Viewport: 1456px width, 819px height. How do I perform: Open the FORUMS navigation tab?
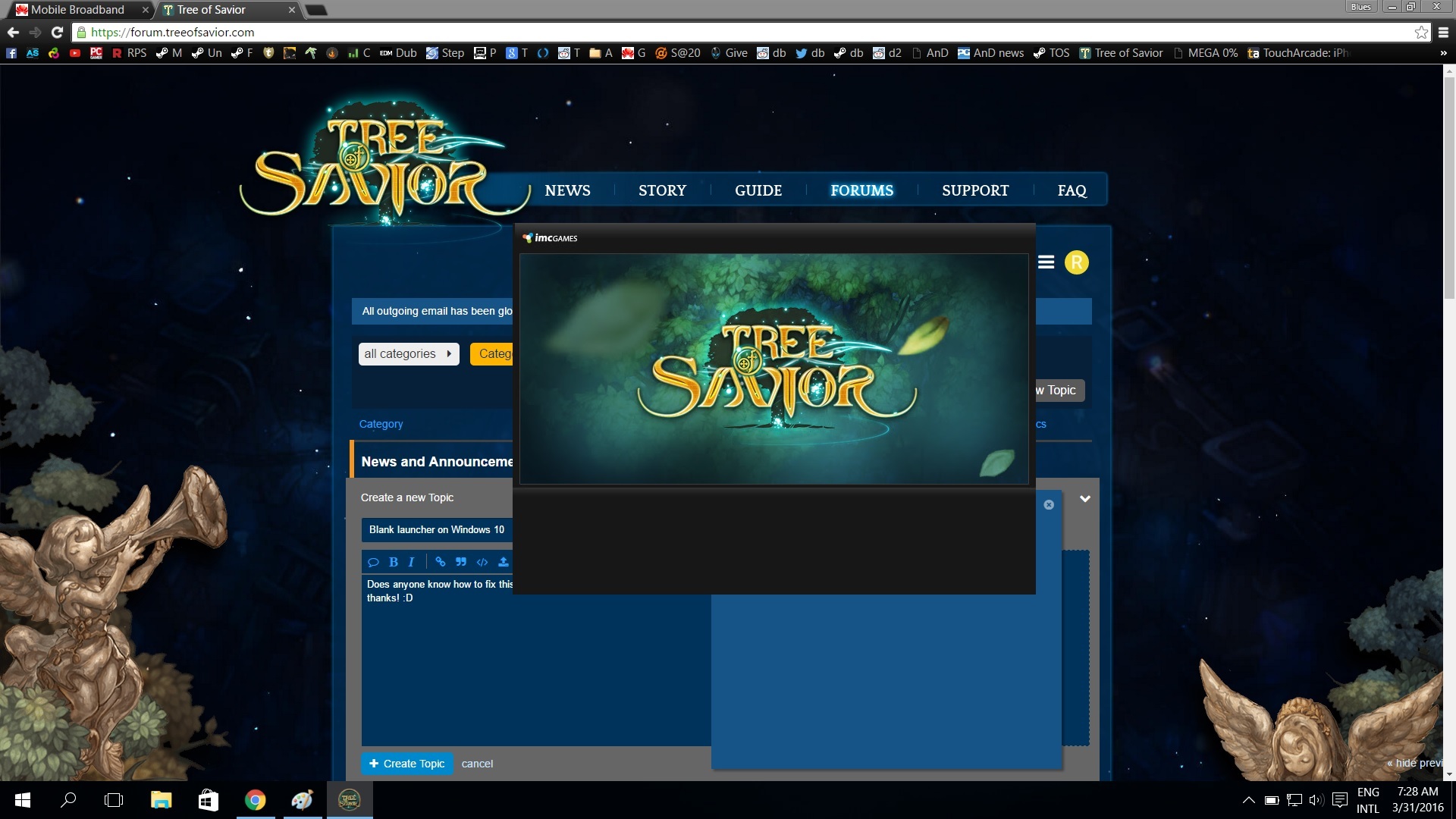pyautogui.click(x=861, y=190)
